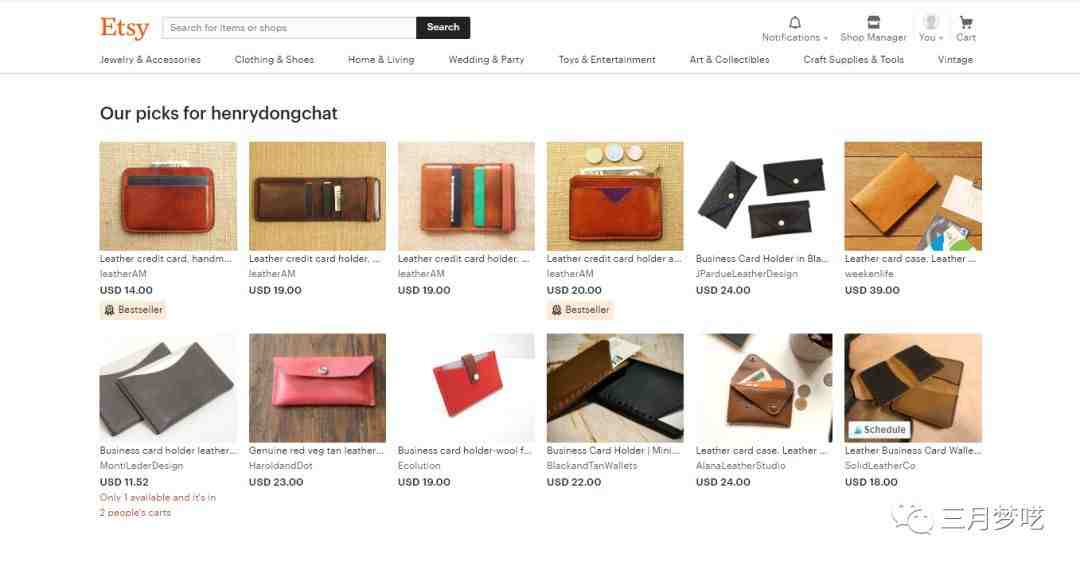This screenshot has height=566, width=1080.
Task: Click the Search button
Action: click(443, 28)
